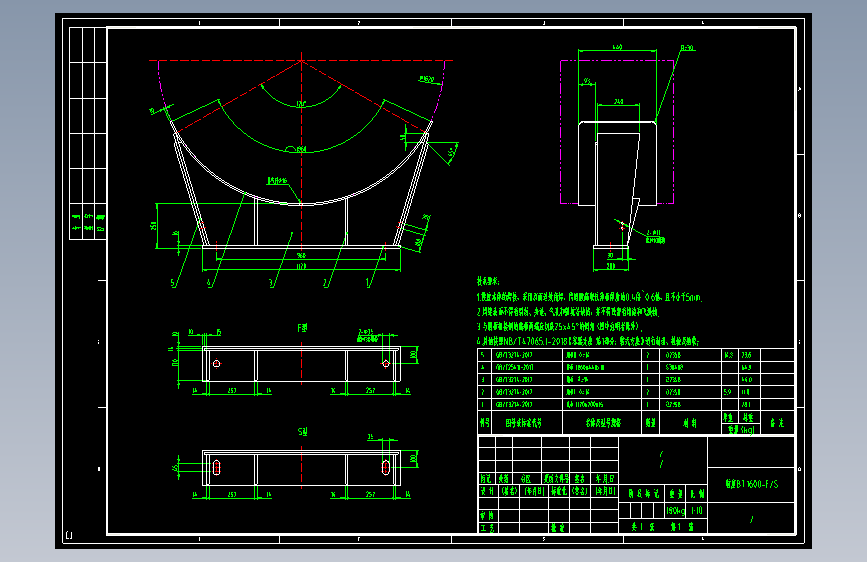Screen dimensions: 867x562
Task: Click the 5.9 unit weight cell in row 2
Action: click(729, 392)
